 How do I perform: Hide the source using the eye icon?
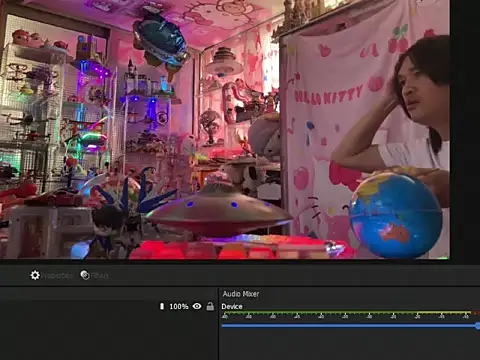tap(197, 306)
